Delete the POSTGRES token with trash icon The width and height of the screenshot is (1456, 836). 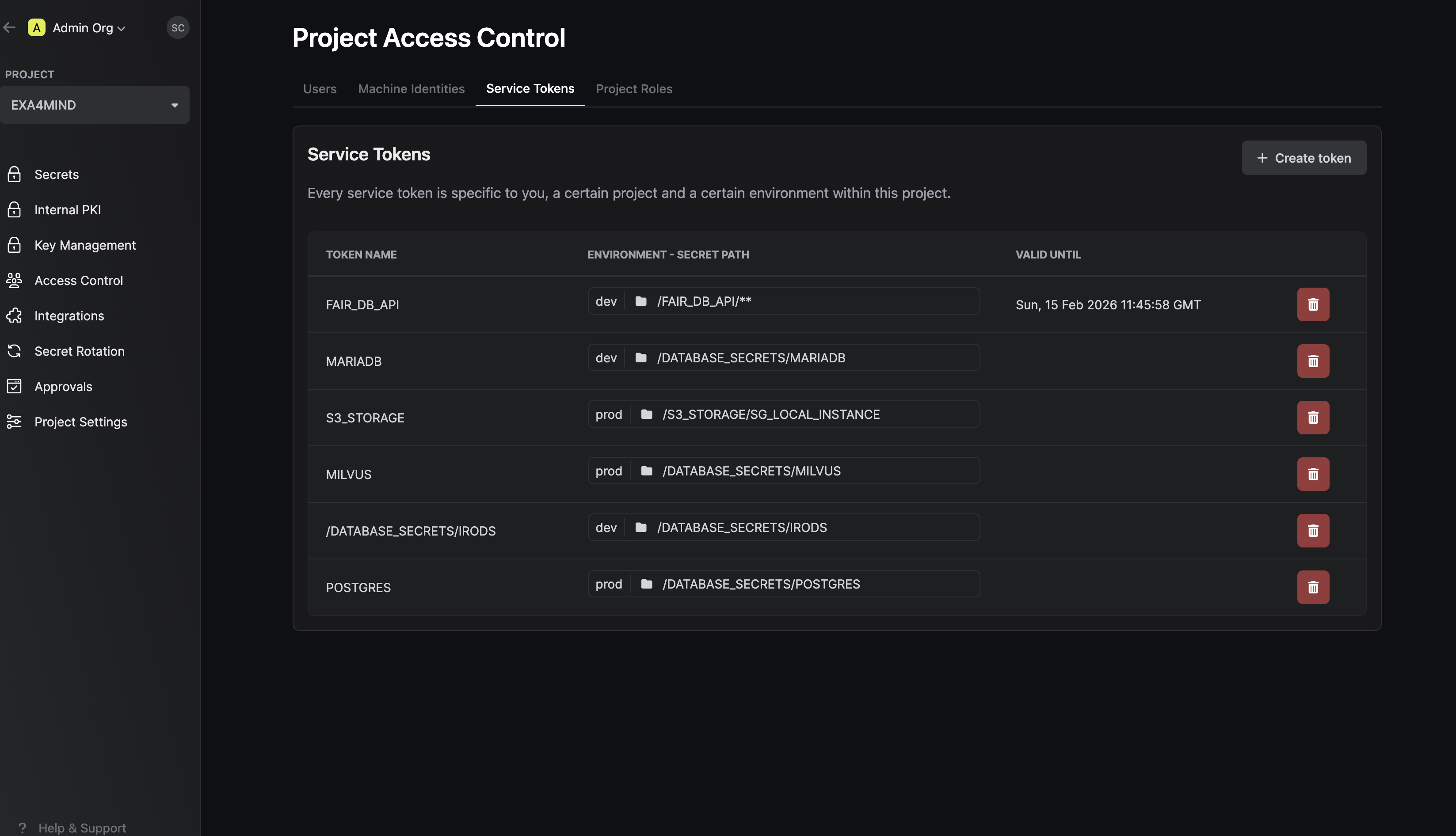[x=1313, y=587]
